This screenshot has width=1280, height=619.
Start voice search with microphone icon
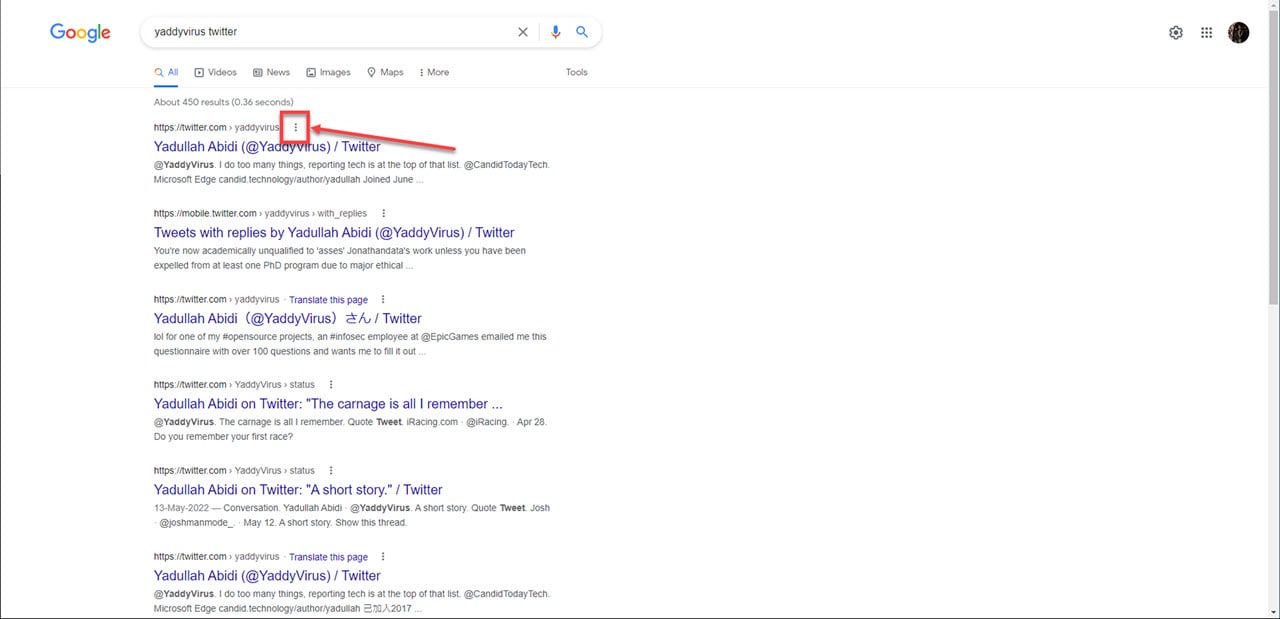[556, 32]
